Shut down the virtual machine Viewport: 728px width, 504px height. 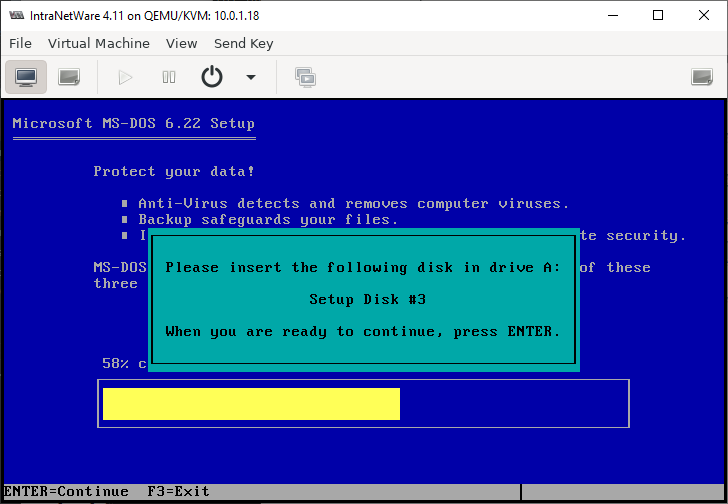[x=212, y=77]
